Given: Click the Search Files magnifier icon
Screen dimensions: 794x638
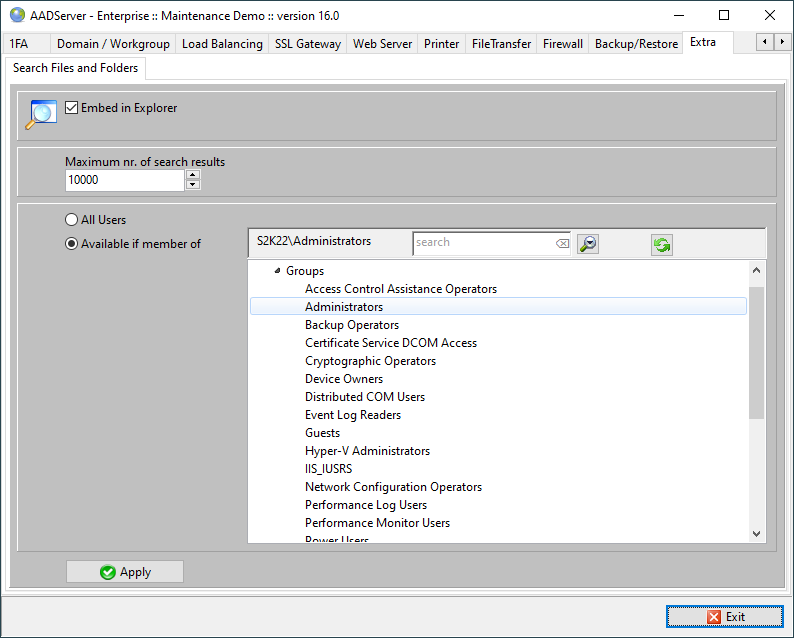Looking at the screenshot, I should tap(41, 114).
